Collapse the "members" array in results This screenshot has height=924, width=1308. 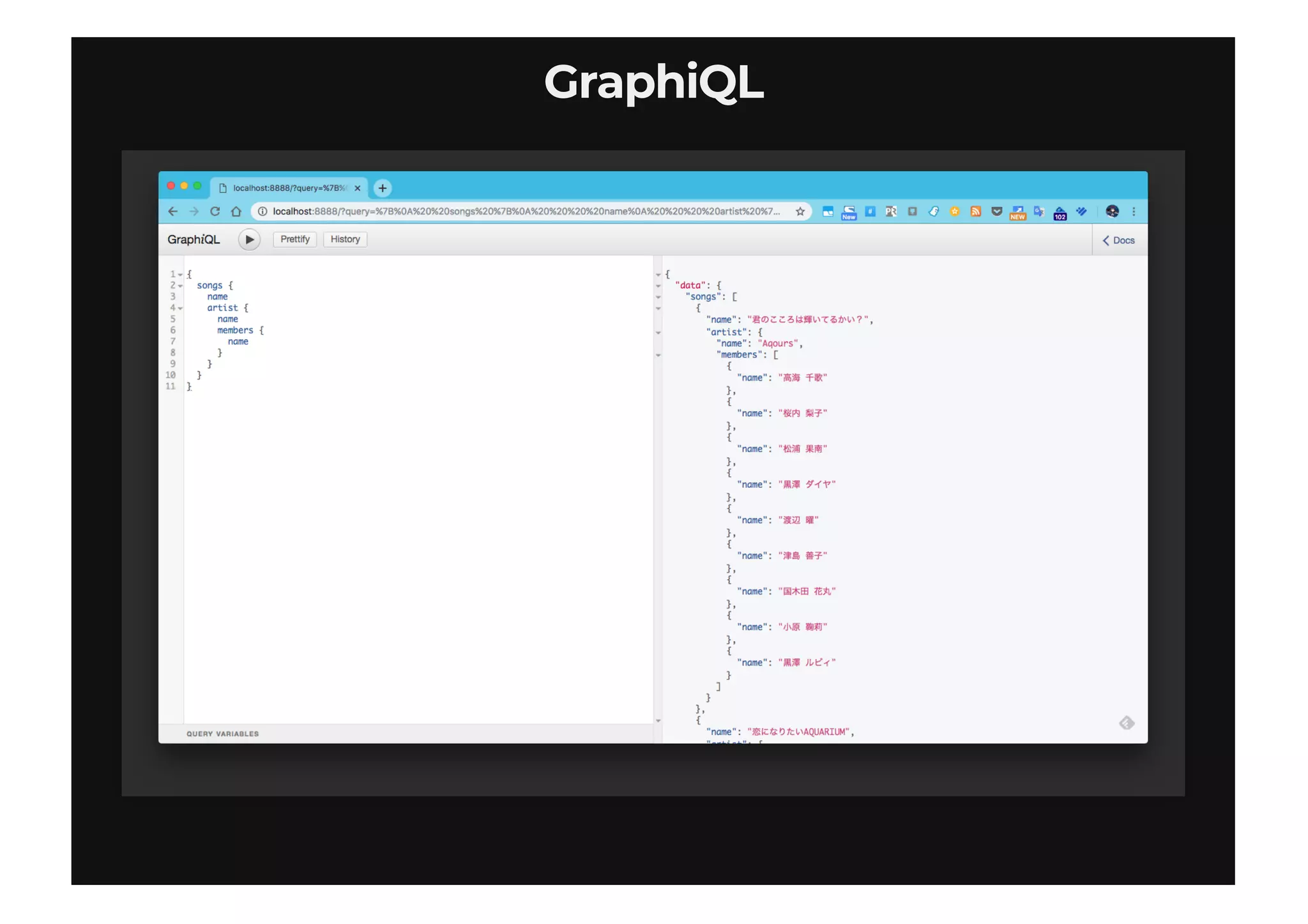[658, 355]
